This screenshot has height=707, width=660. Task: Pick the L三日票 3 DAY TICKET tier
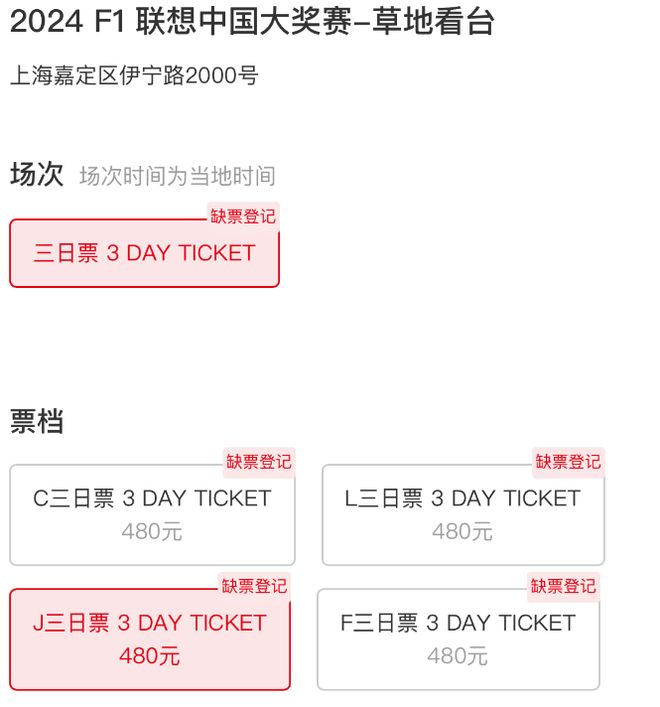click(462, 498)
